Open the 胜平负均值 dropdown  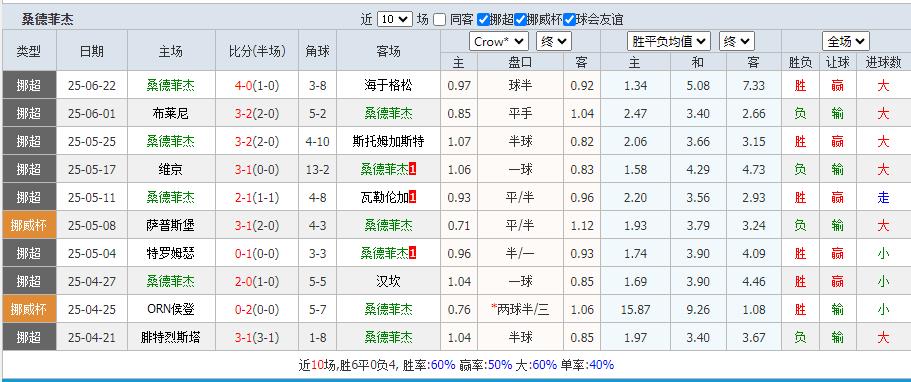tap(669, 41)
